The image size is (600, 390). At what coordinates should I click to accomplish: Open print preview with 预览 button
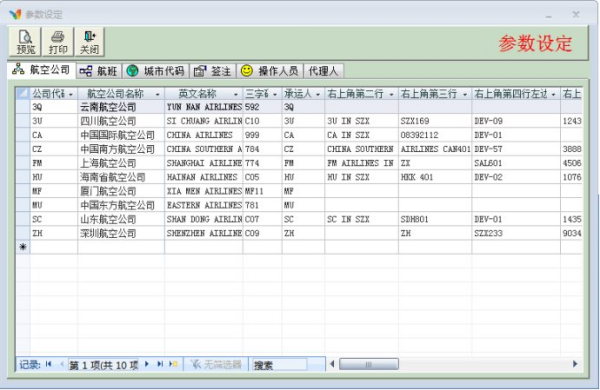click(x=25, y=42)
